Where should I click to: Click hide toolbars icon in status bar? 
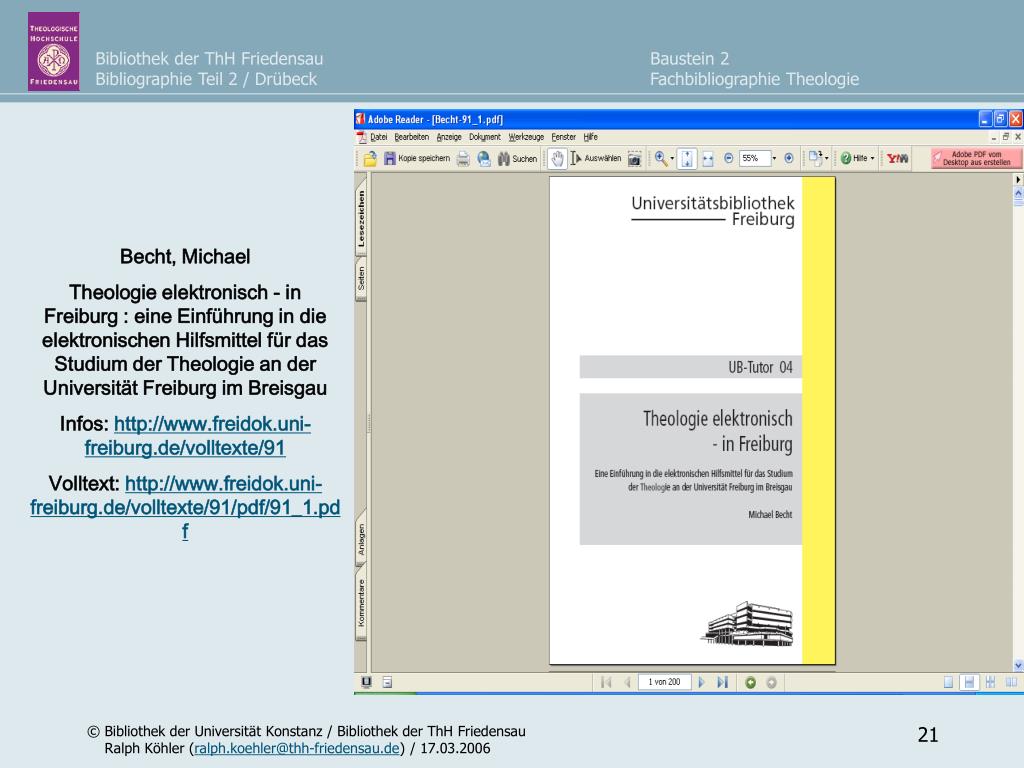387,682
